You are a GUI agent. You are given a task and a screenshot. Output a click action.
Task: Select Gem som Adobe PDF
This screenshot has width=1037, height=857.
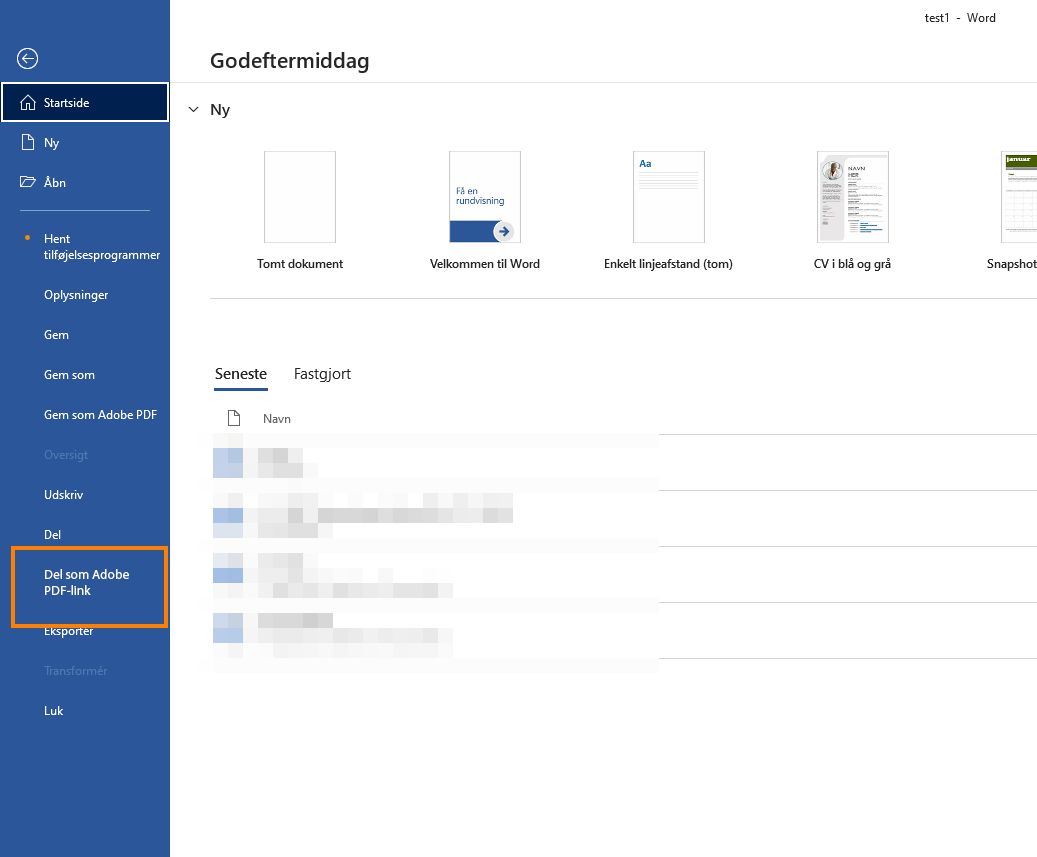click(100, 414)
